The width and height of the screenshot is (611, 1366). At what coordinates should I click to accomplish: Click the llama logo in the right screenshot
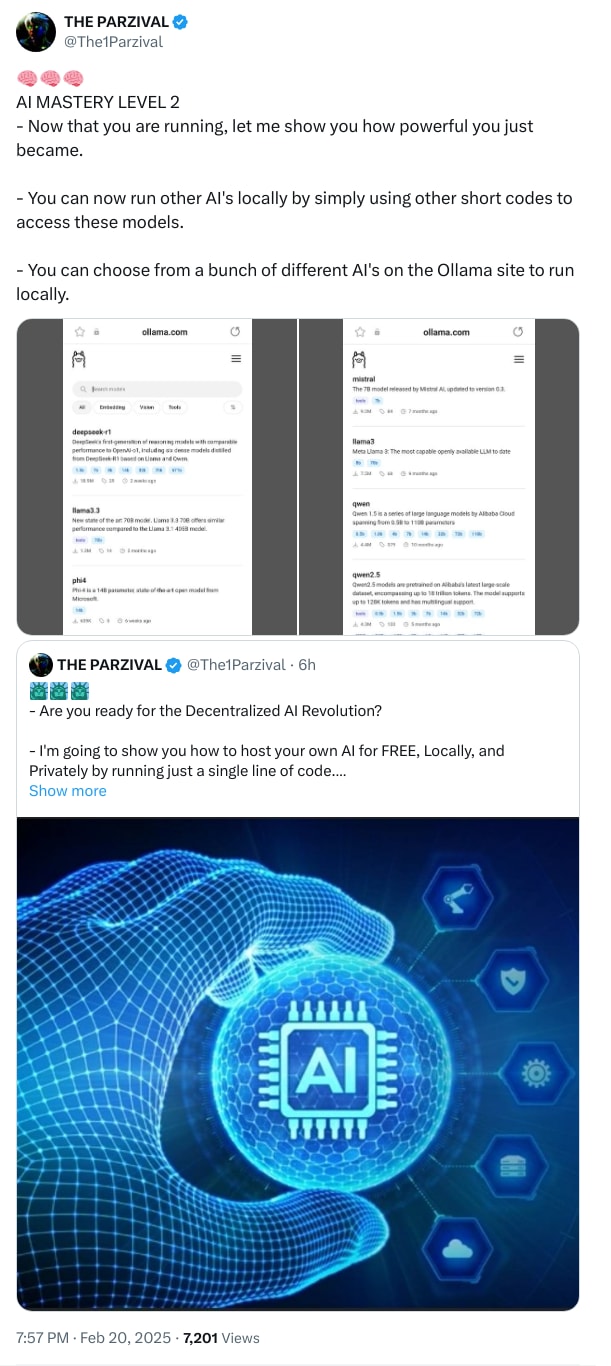(x=359, y=360)
